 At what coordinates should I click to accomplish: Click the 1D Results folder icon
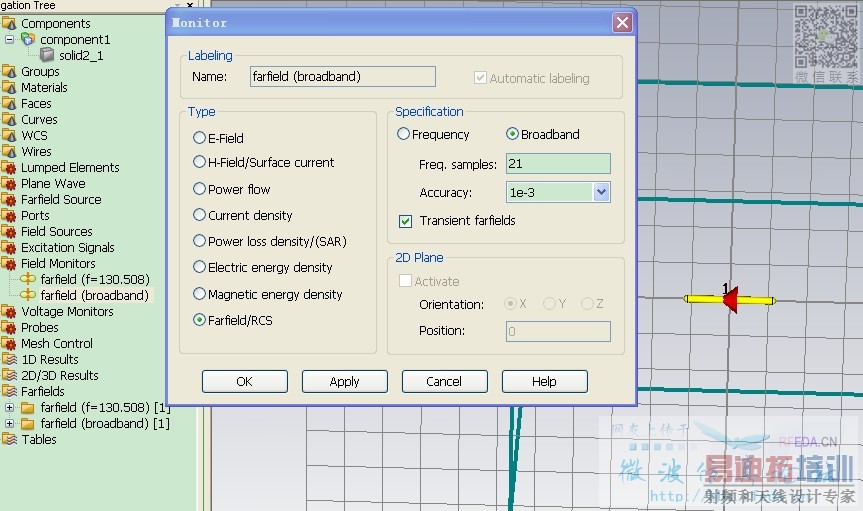(9, 359)
